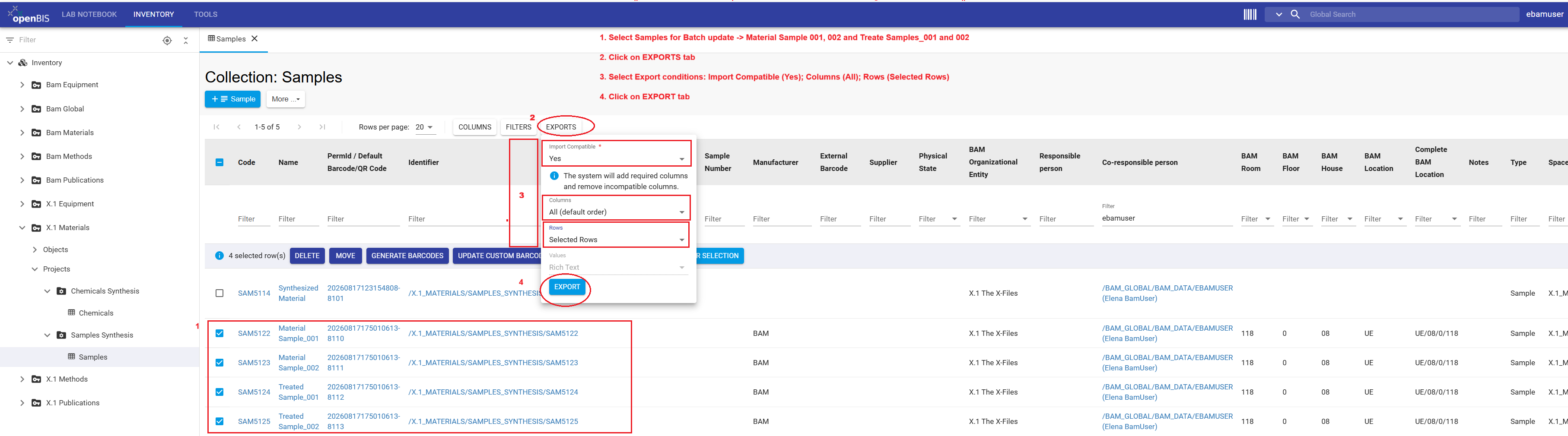The width and height of the screenshot is (1568, 436).
Task: Click the Samples Synthesis project icon
Action: tap(61, 335)
